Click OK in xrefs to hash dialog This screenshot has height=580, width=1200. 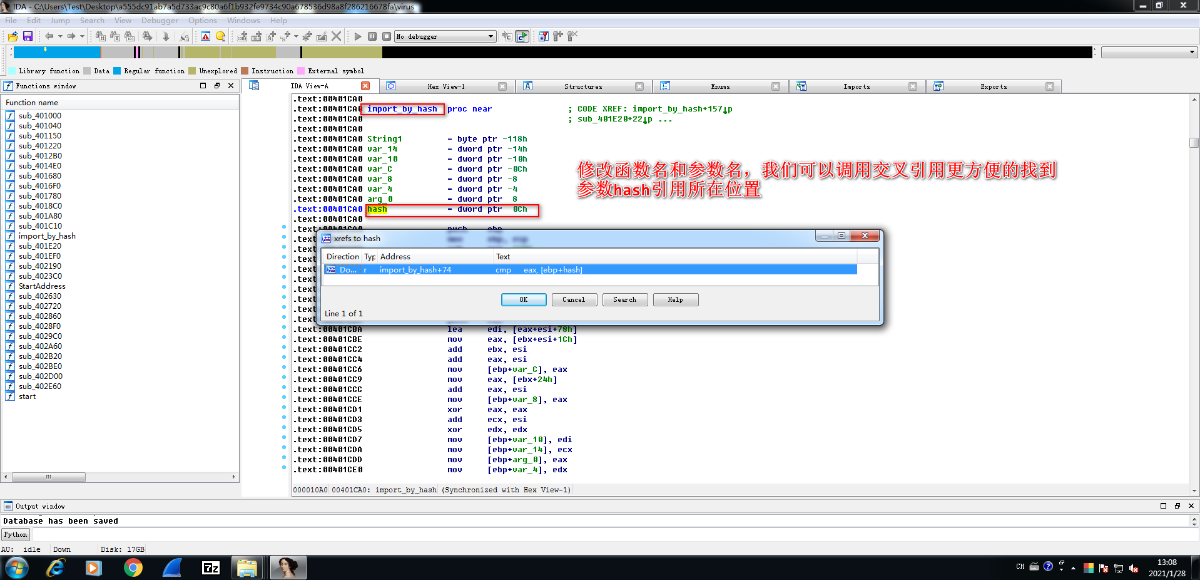[524, 300]
